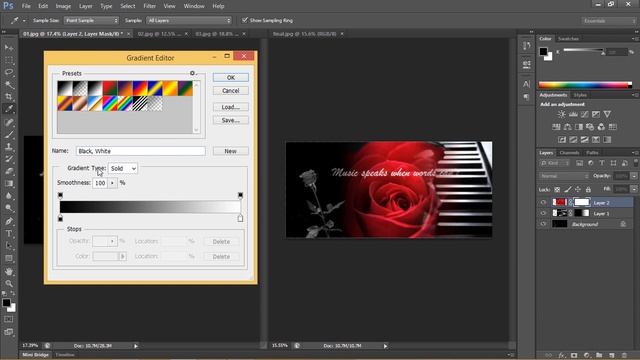
Task: Select the Clone Stamp tool
Action: (x=9, y=147)
